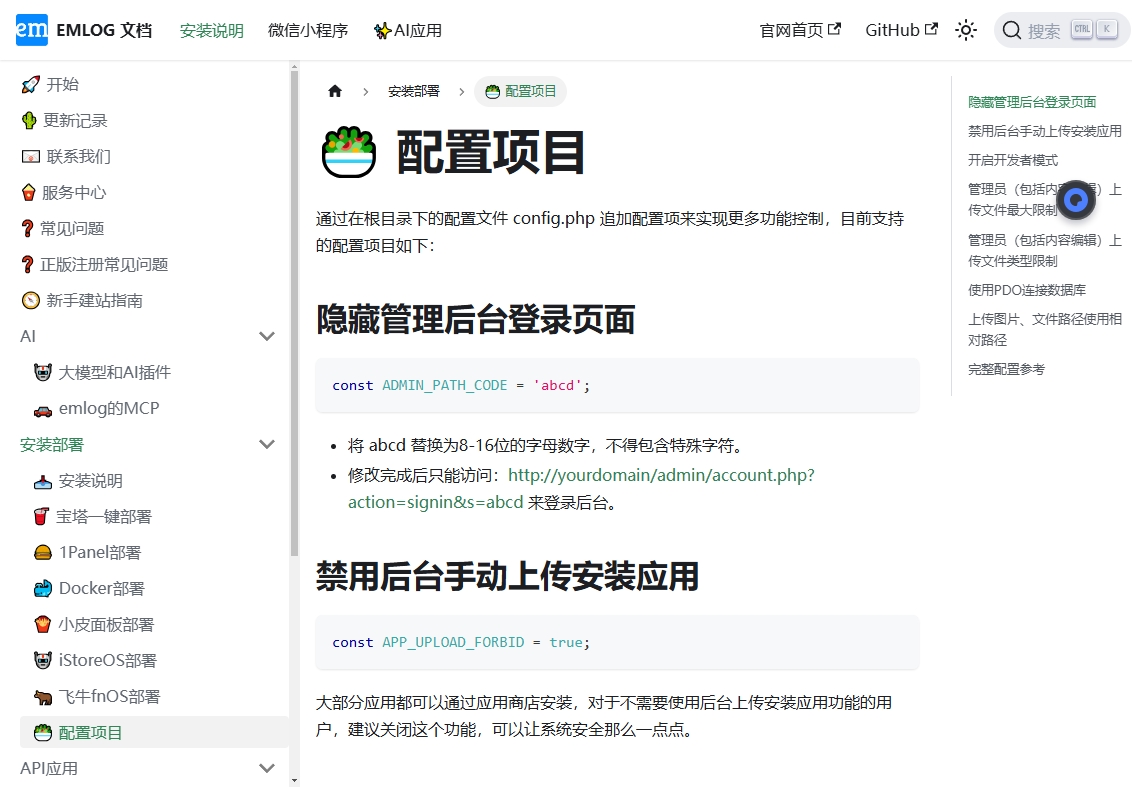The image size is (1132, 787).
Task: Click the GitHub external link
Action: (x=901, y=30)
